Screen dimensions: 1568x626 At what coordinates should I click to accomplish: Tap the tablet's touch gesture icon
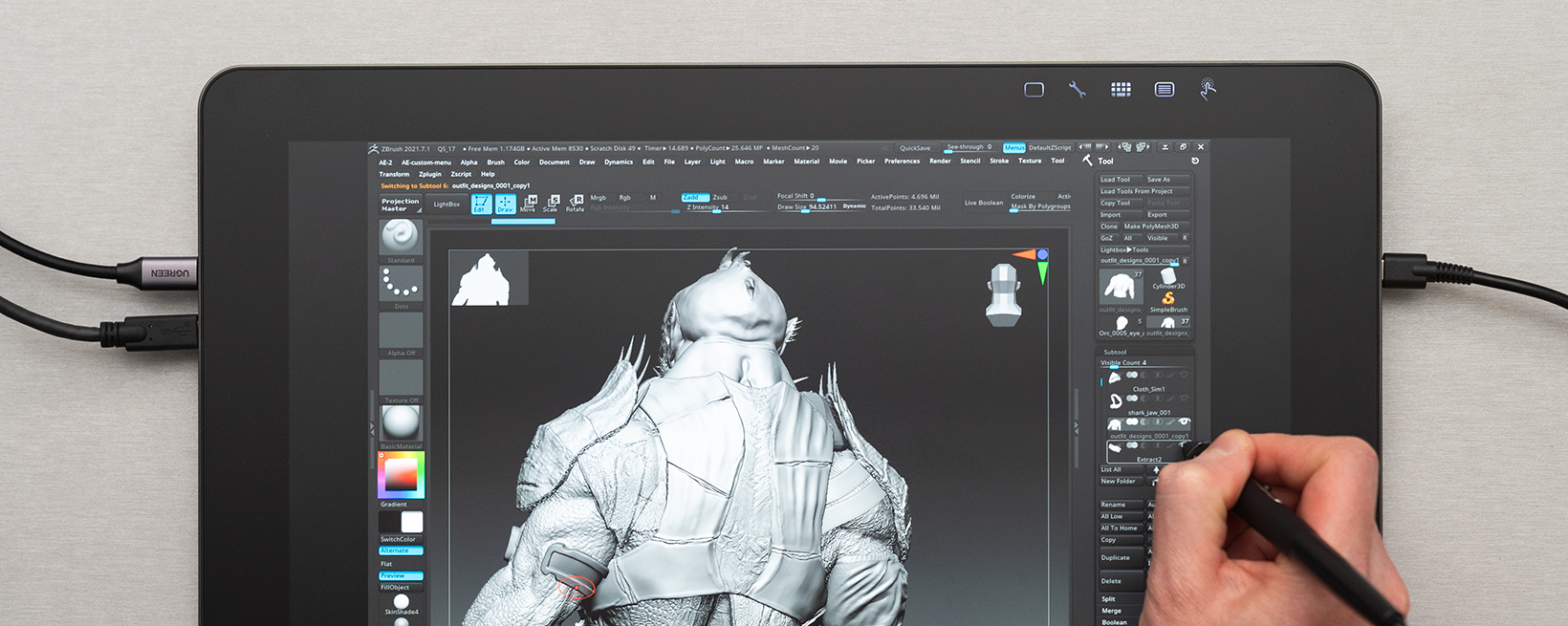pos(1208,89)
